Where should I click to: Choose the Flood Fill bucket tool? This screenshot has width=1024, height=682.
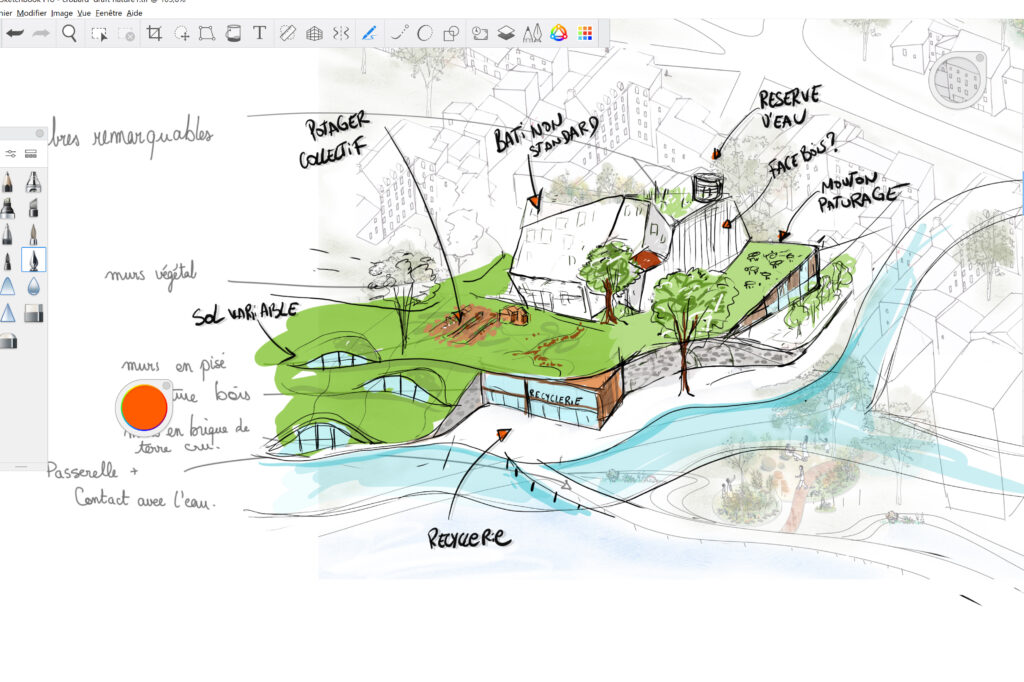(x=233, y=33)
